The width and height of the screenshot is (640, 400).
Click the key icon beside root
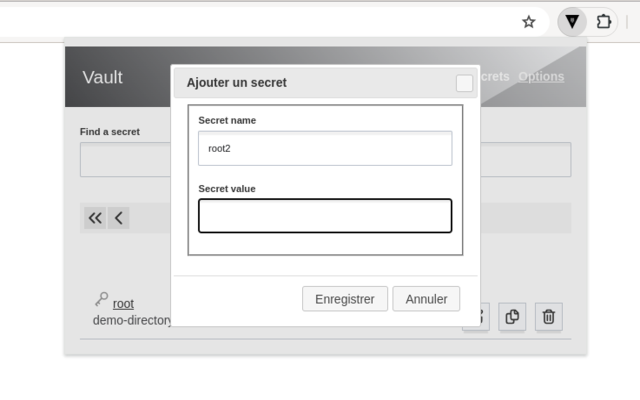click(x=102, y=299)
